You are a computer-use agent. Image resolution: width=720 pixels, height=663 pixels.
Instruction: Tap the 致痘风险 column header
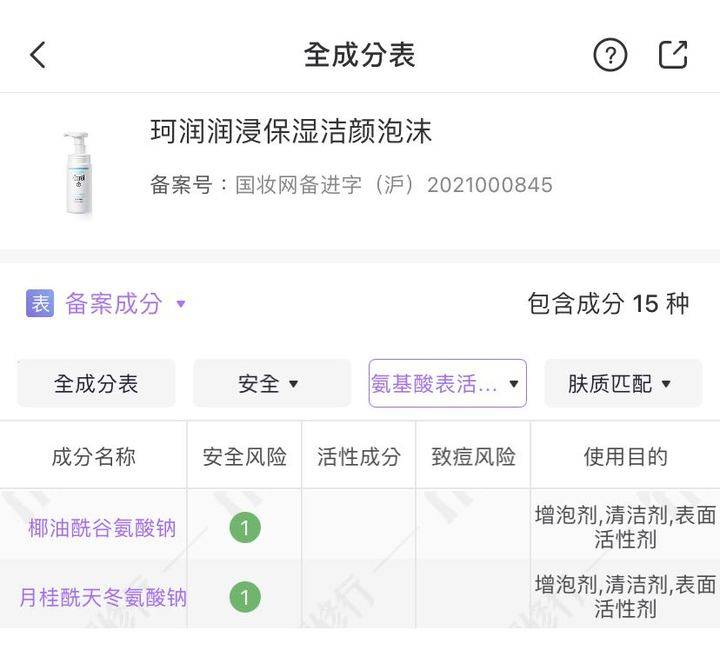[473, 457]
